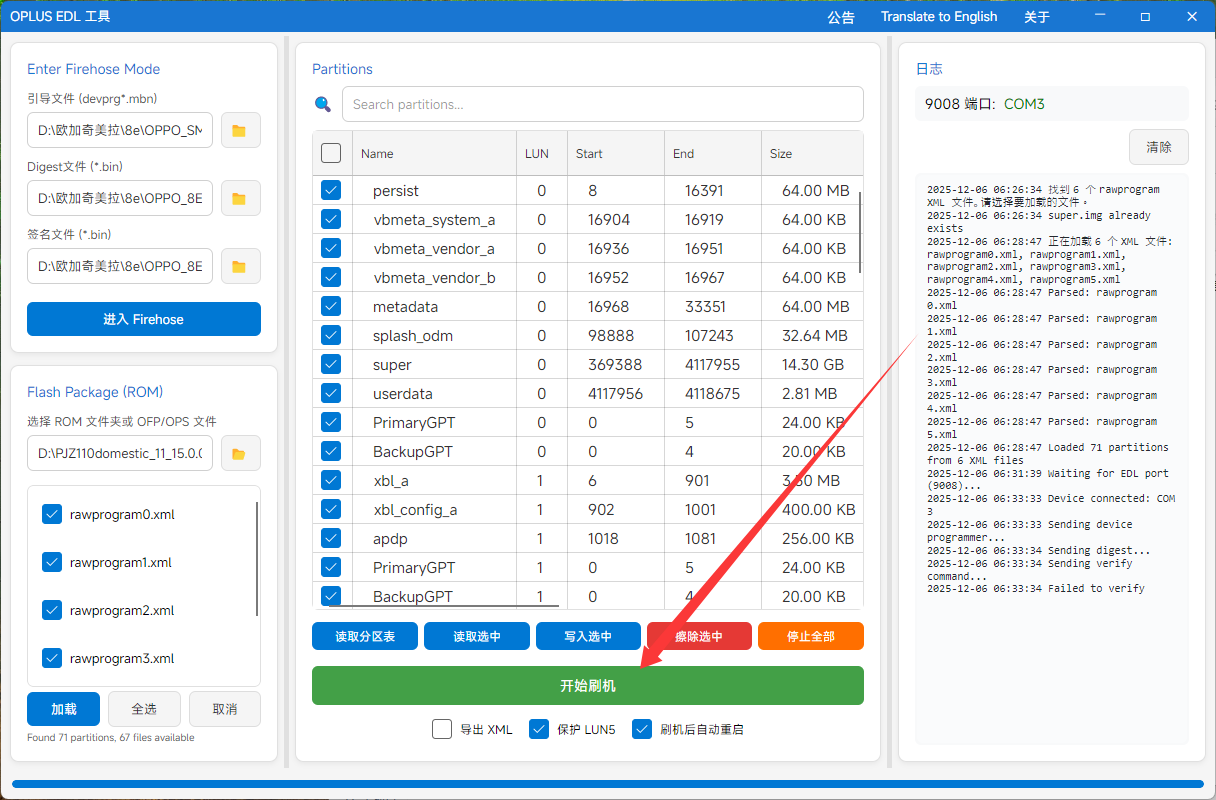Screen dimensions: 1216x800
Task: Click the partition table vertical scrollbar
Action: pyautogui.click(x=860, y=230)
